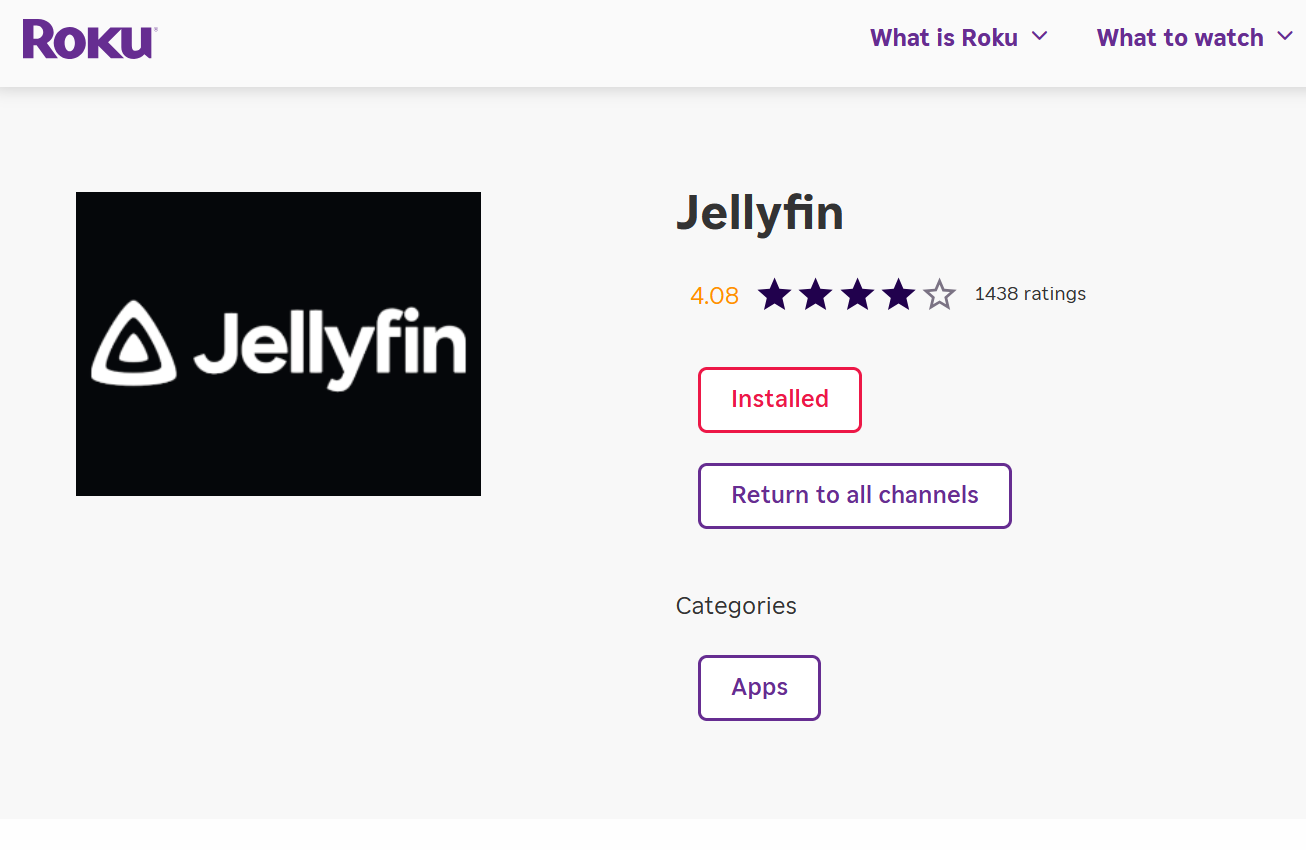Expand the What to watch chevron
This screenshot has height=850, width=1306.
coord(1285,37)
